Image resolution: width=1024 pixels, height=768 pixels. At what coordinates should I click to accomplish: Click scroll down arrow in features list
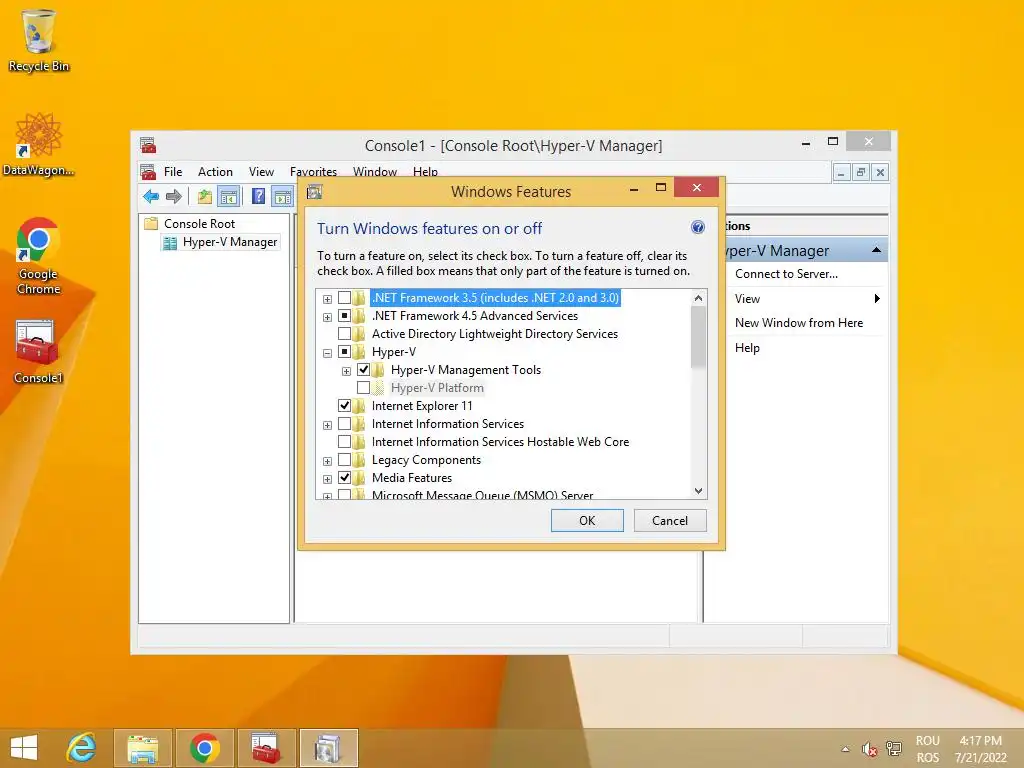coord(698,490)
